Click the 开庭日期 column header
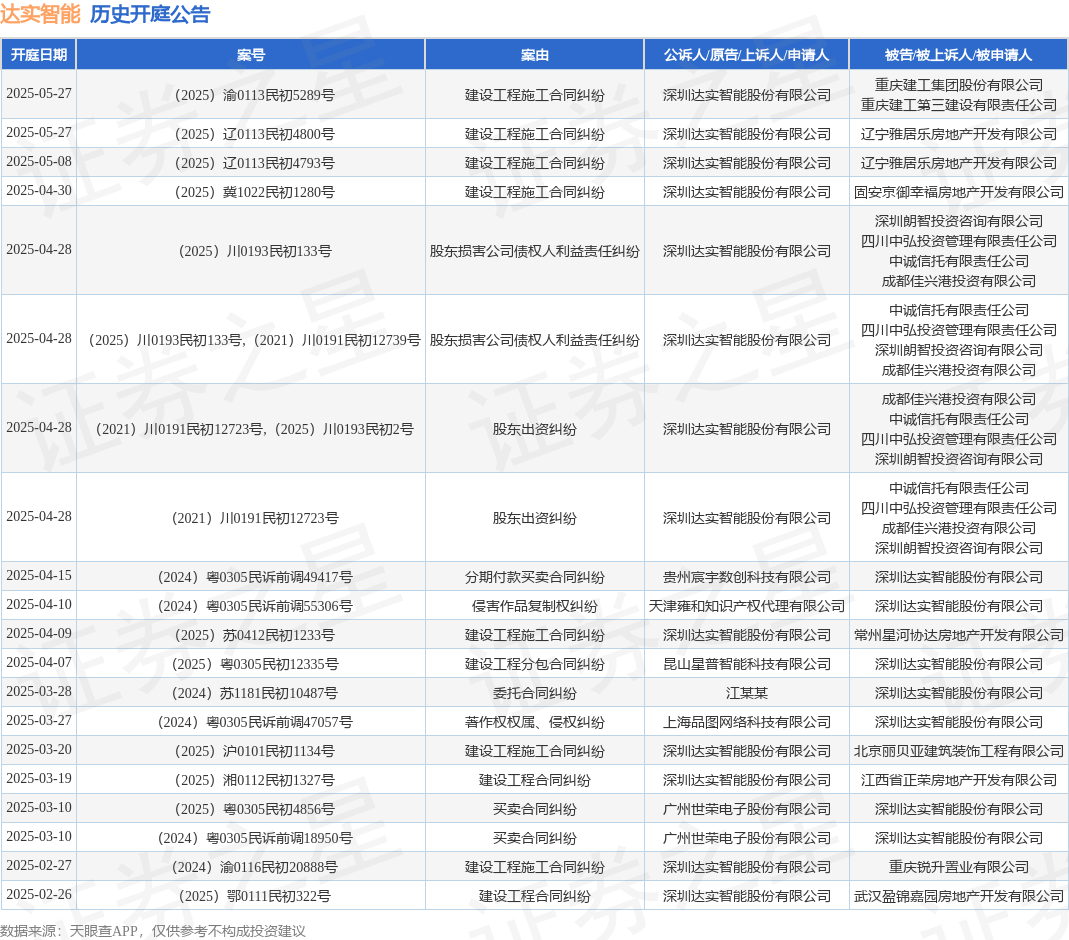The width and height of the screenshot is (1069, 940). point(39,55)
